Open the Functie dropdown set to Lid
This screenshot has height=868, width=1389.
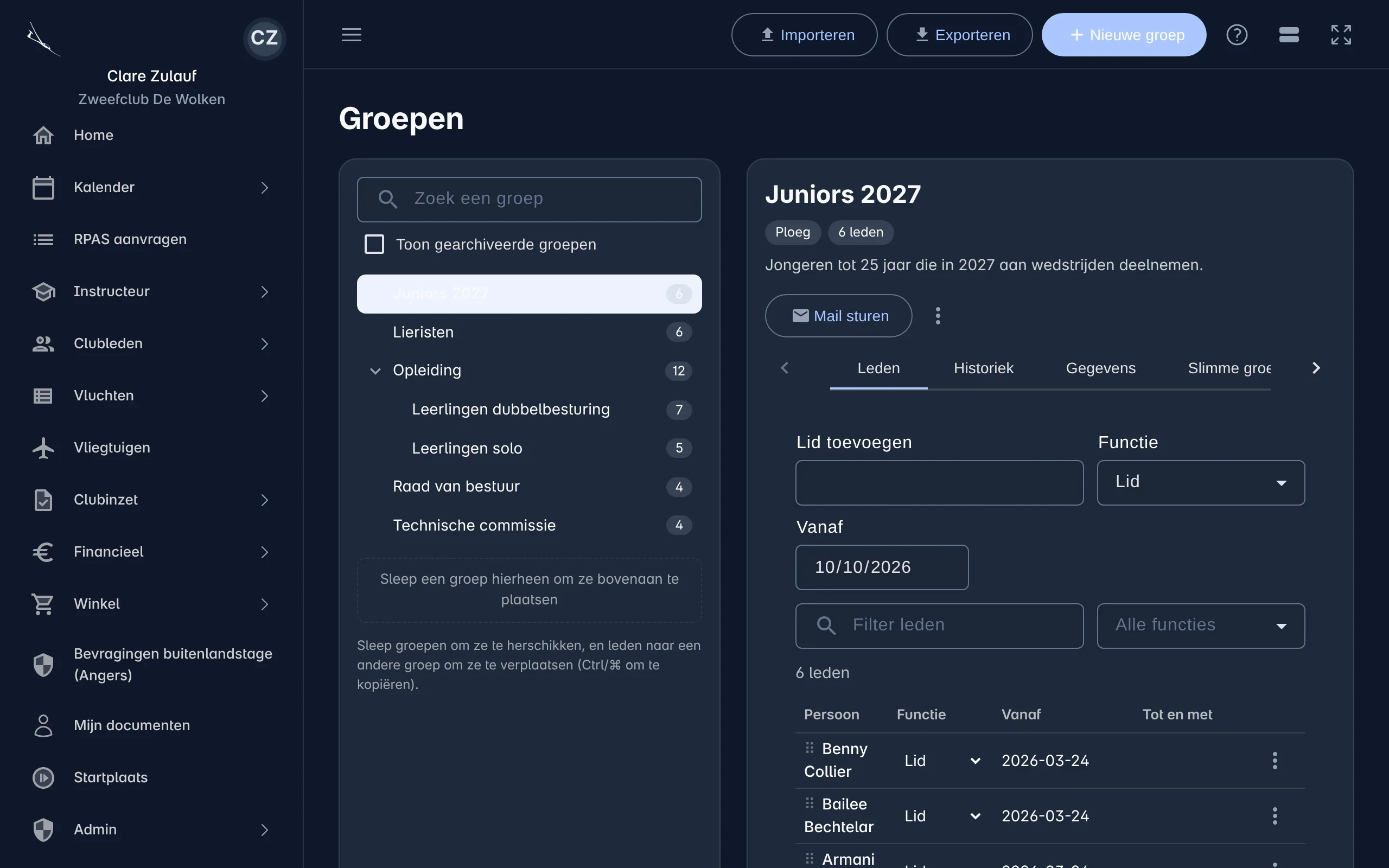coord(1201,482)
